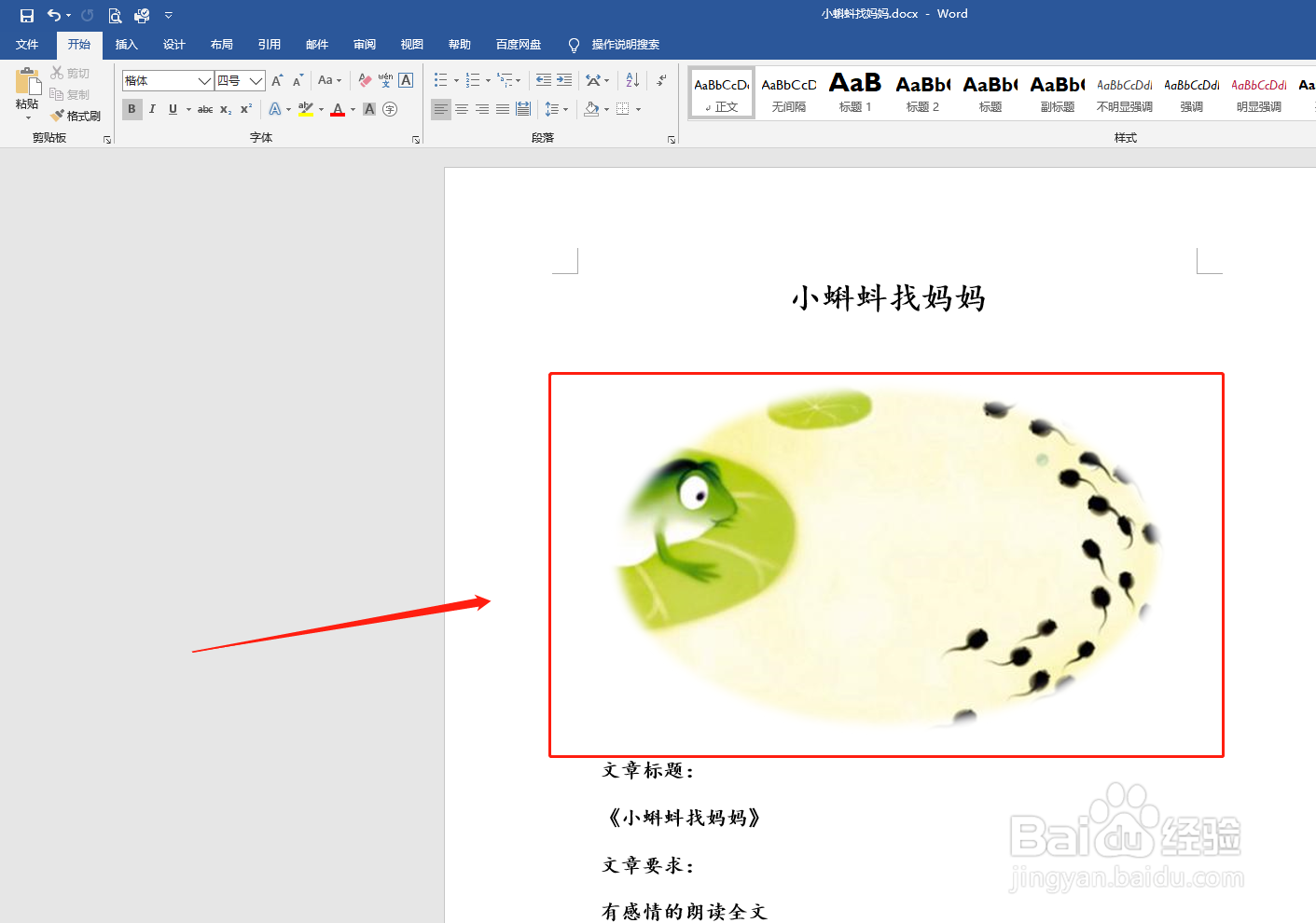Select the center alignment icon
The image size is (1316, 923).
point(461,109)
